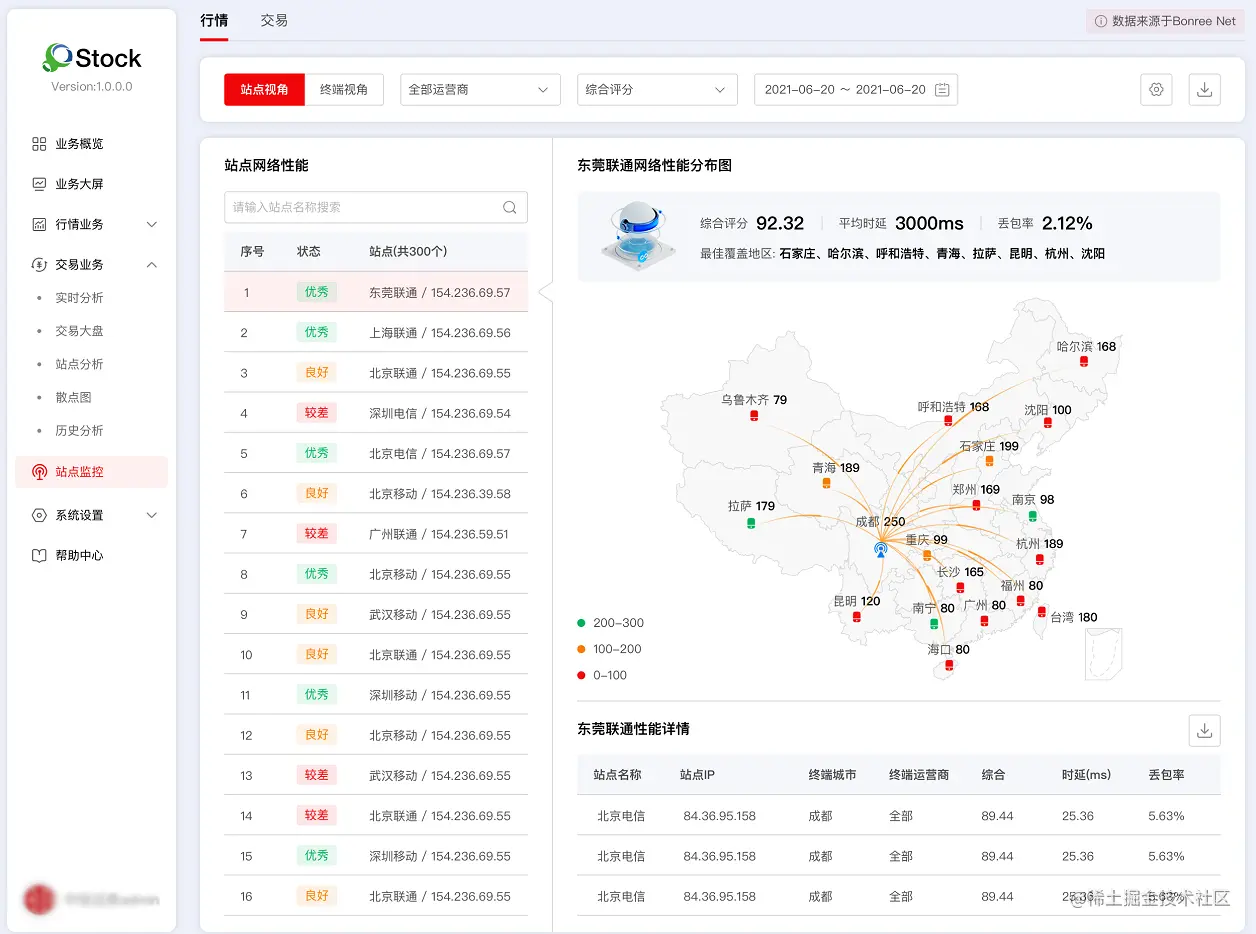Open the 综合评分 dropdown
This screenshot has width=1256, height=934.
[x=657, y=89]
